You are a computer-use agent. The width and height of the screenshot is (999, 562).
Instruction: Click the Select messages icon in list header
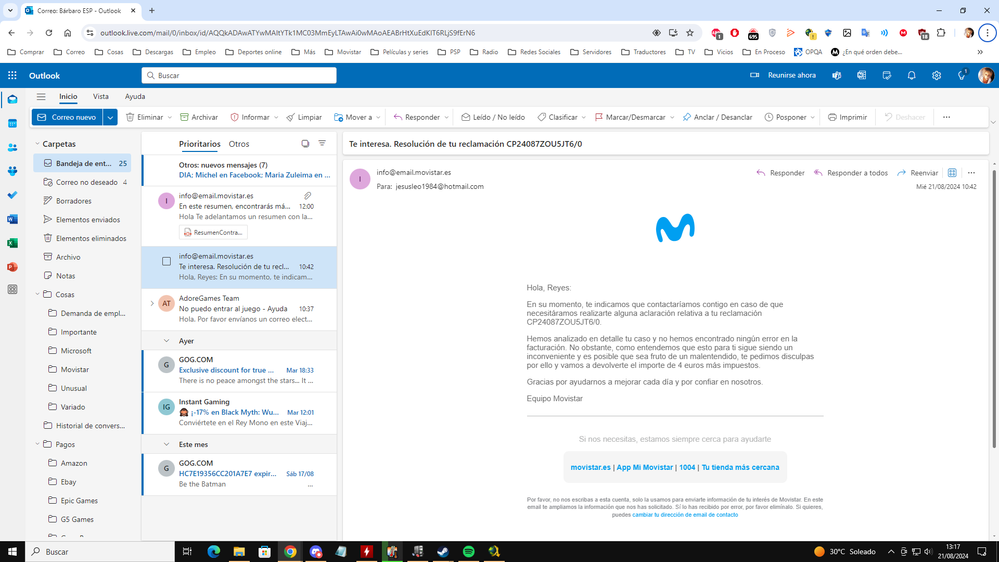305,144
